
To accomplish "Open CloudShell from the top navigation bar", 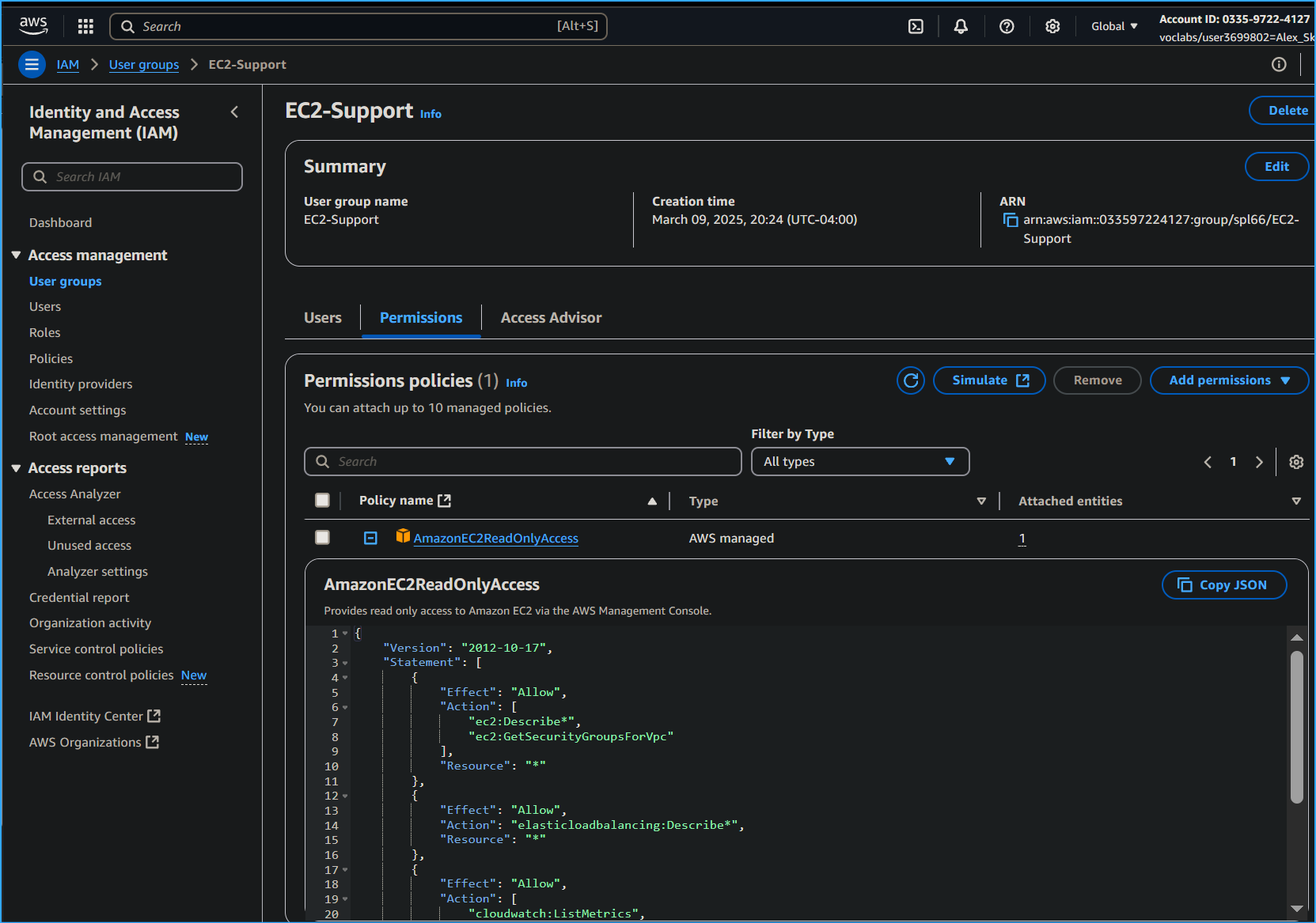I will 916,26.
